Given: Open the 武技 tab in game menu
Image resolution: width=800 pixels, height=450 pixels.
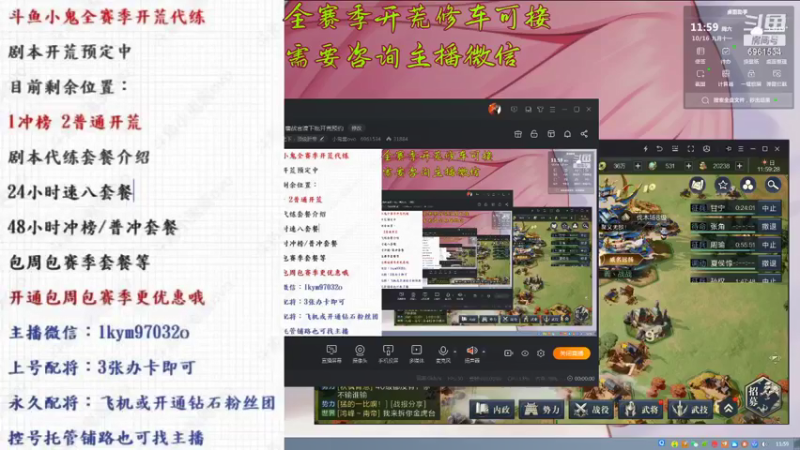Looking at the screenshot, I should point(691,409).
